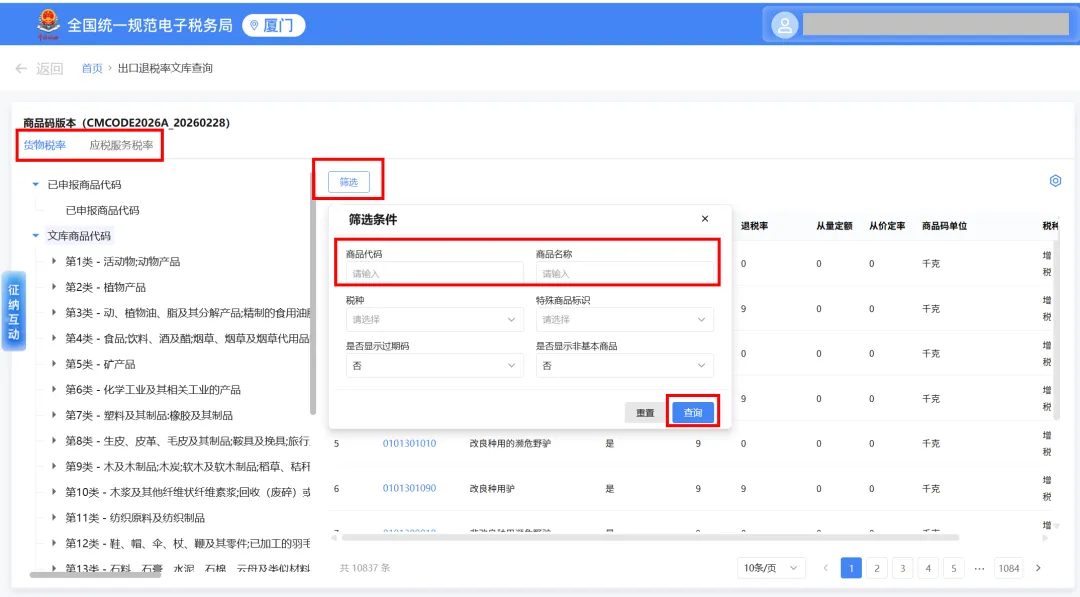Click the back arrow beside 返回
This screenshot has height=597, width=1080.
tap(22, 68)
